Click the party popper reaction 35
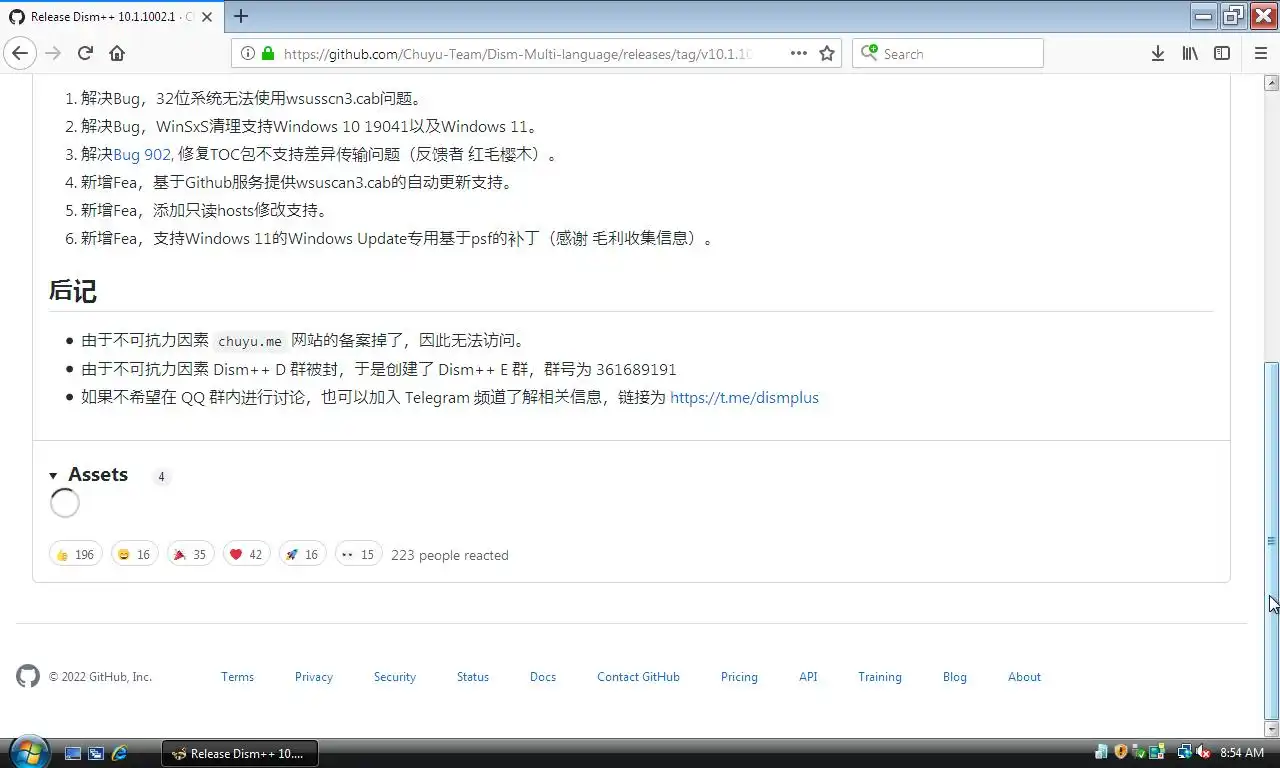The image size is (1280, 768). 190,554
